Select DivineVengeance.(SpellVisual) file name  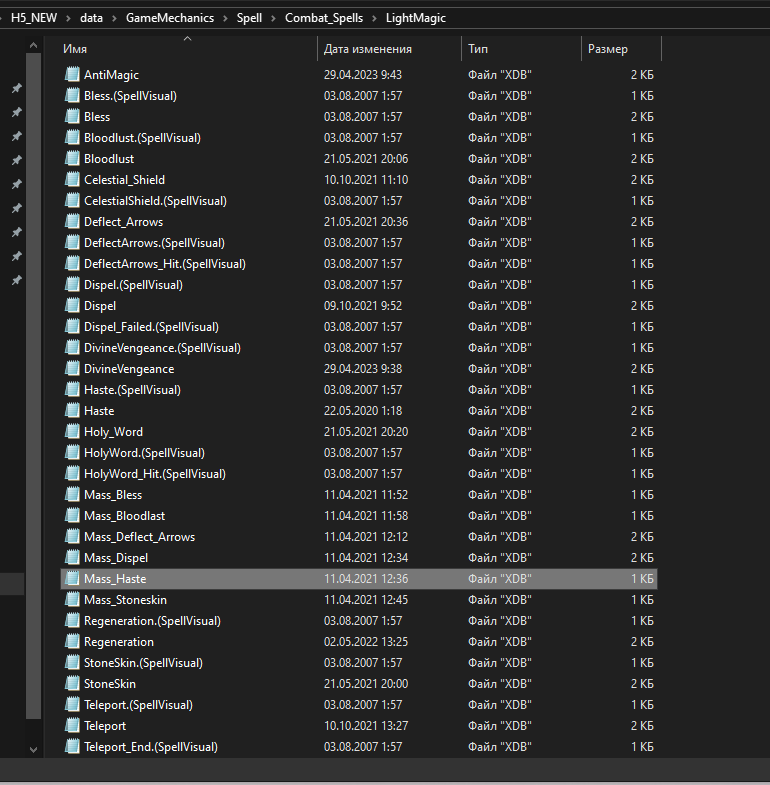click(x=162, y=348)
